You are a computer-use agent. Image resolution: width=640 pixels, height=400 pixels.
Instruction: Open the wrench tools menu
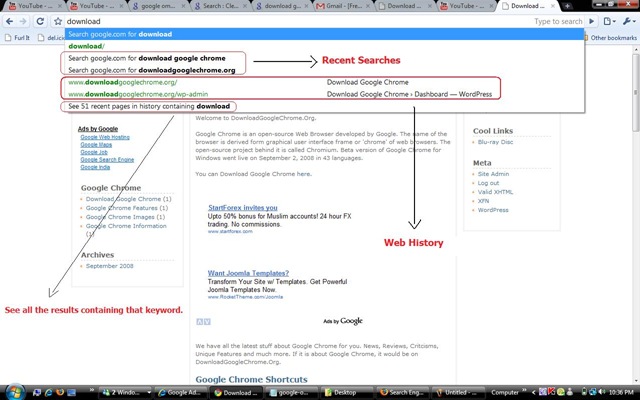coord(627,21)
